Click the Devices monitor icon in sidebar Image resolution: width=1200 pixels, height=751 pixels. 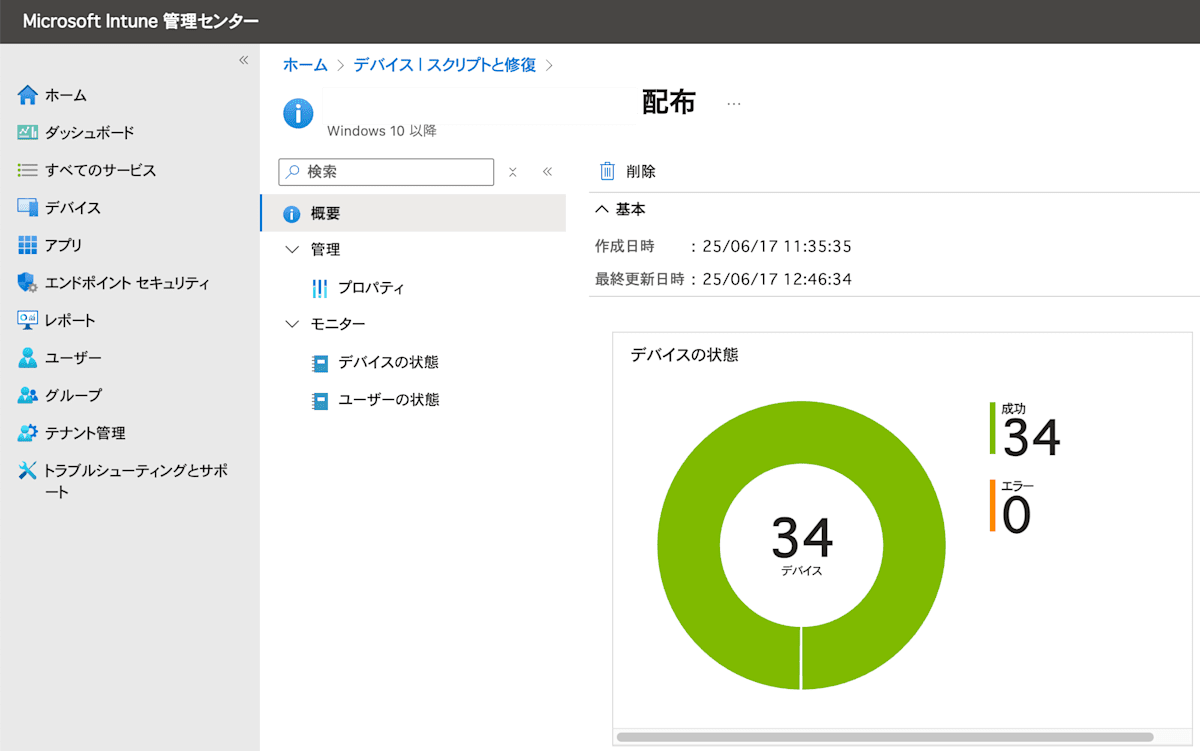[27, 208]
